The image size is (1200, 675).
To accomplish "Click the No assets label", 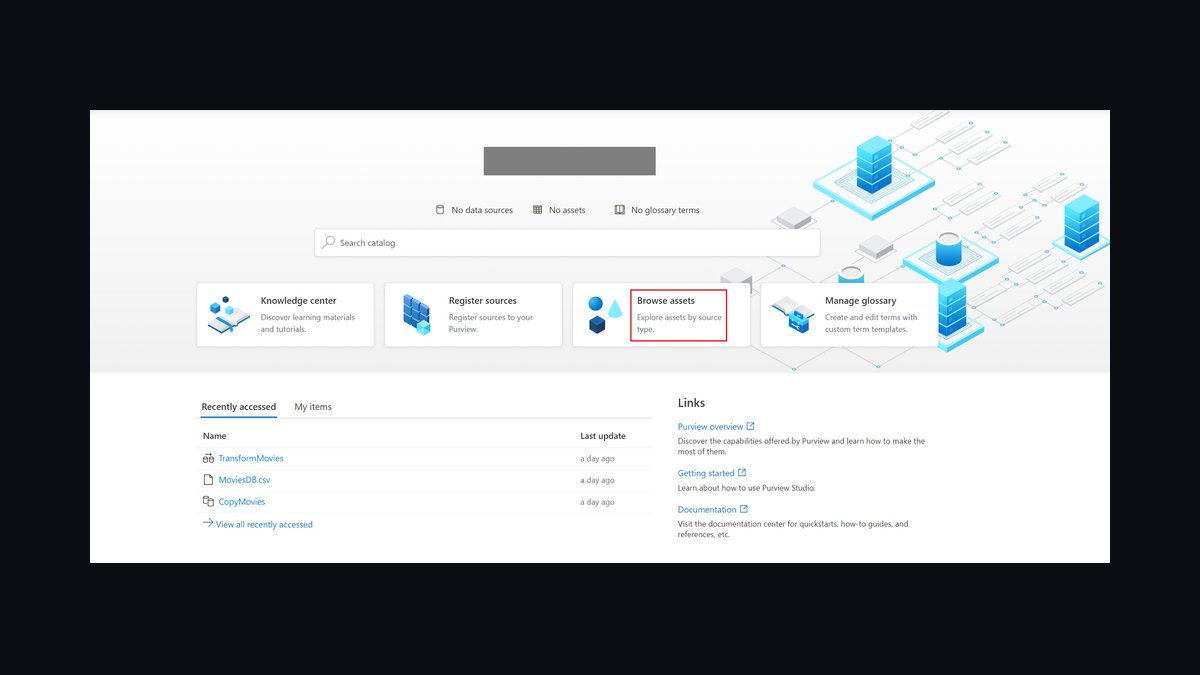I will tap(567, 210).
